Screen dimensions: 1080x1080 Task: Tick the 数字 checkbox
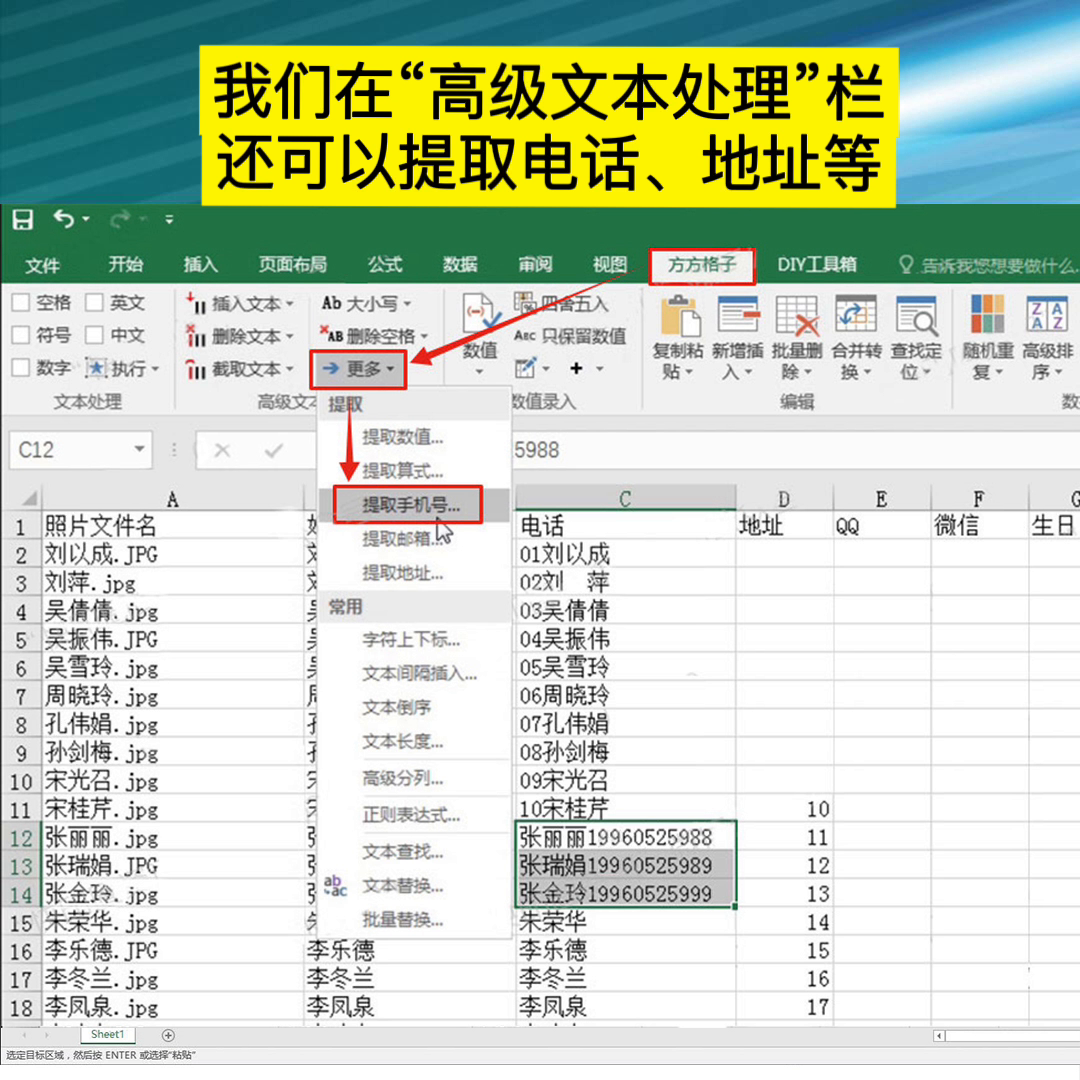[21, 367]
